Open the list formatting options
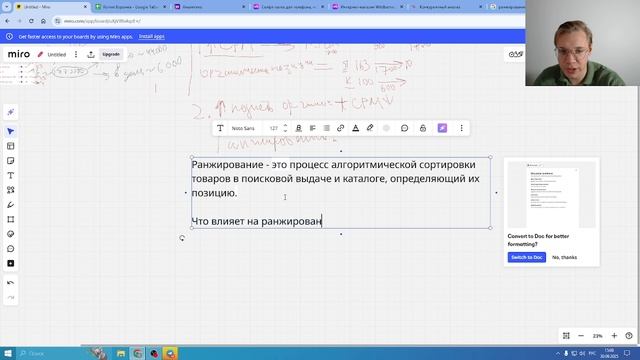This screenshot has height=360, width=640. pyautogui.click(x=327, y=128)
